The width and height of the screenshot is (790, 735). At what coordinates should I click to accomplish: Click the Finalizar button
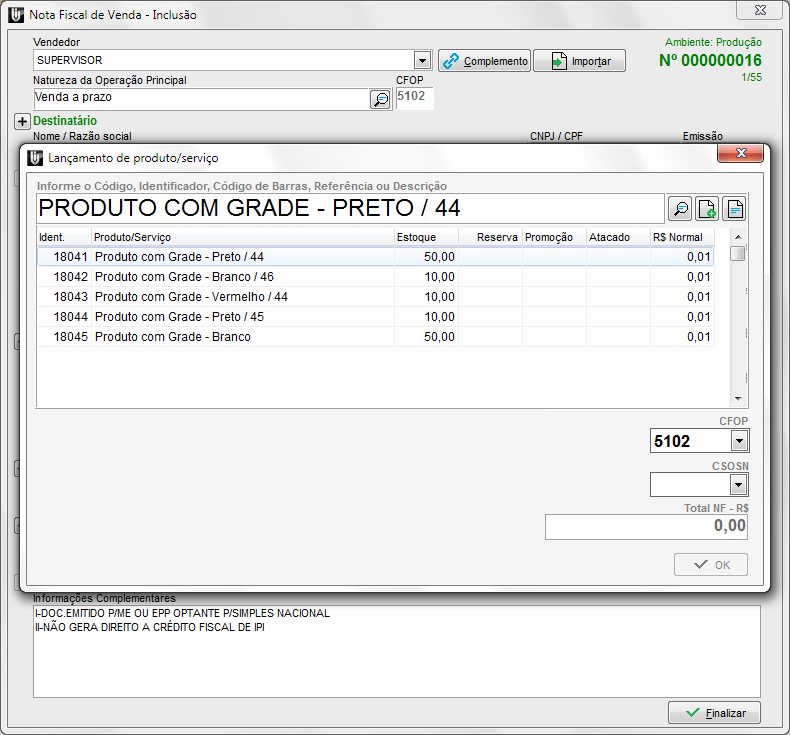point(714,712)
